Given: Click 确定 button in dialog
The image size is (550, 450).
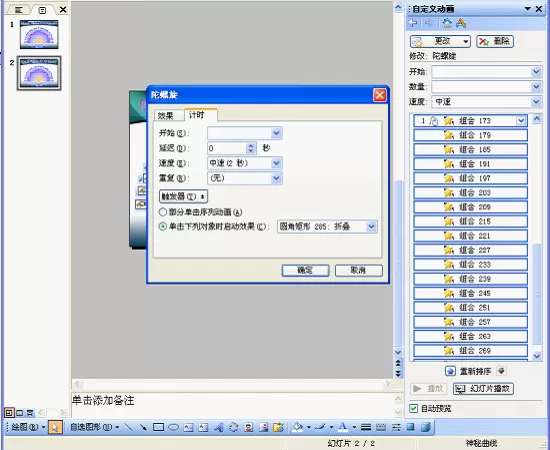Looking at the screenshot, I should pyautogui.click(x=305, y=270).
